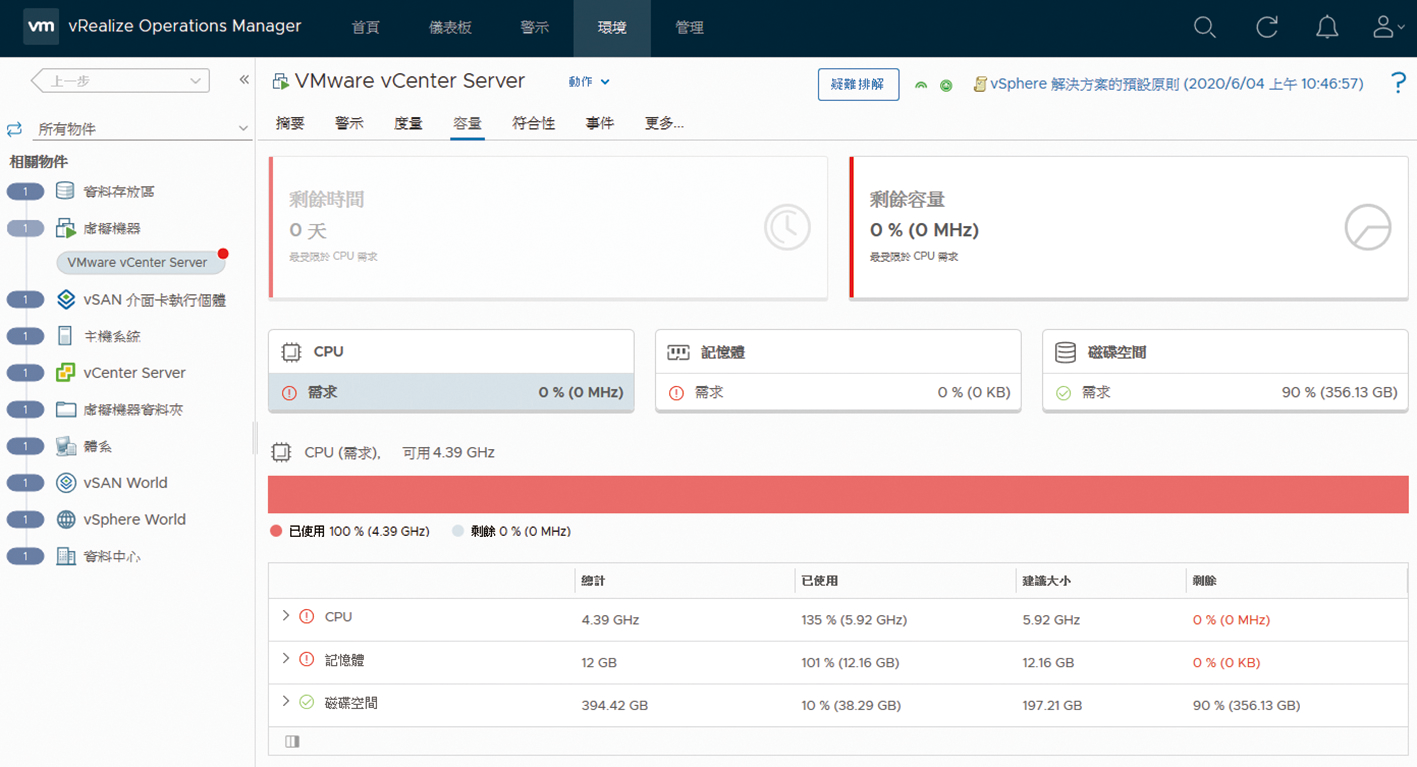Switch to the 符合性 tab
Screen dimensions: 1417x767
tap(533, 123)
